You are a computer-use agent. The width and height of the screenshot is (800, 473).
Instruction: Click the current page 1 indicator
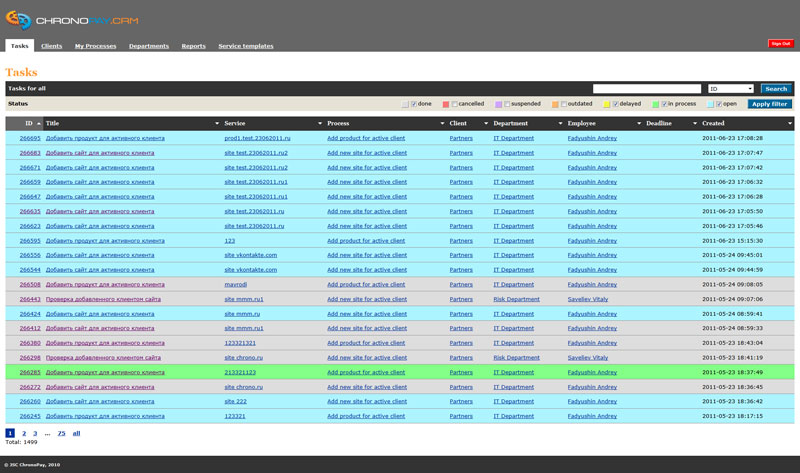(10, 433)
